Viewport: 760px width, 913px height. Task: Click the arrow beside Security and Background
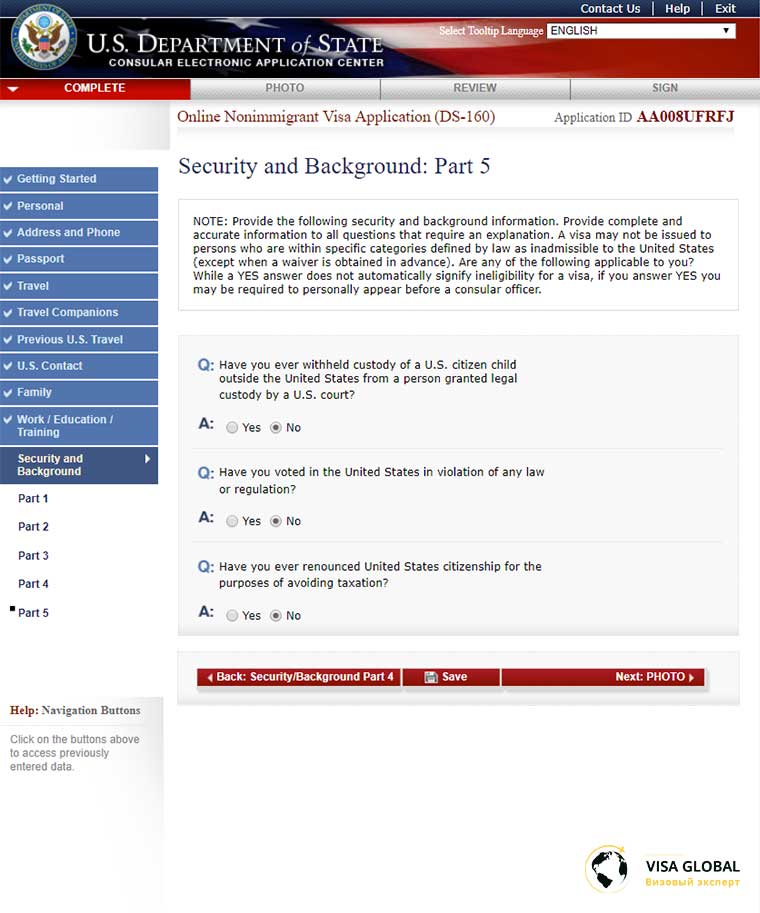(147, 459)
